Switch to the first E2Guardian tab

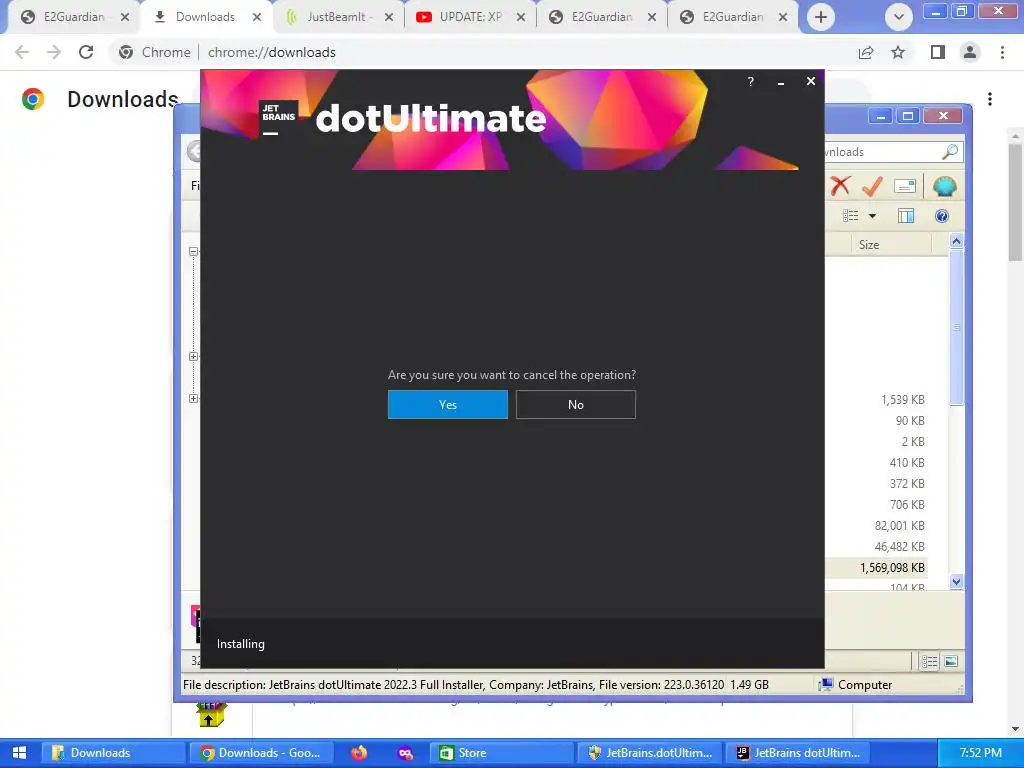pyautogui.click(x=74, y=17)
